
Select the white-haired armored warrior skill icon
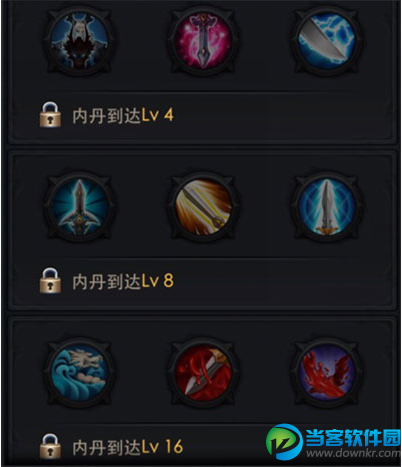(x=79, y=41)
